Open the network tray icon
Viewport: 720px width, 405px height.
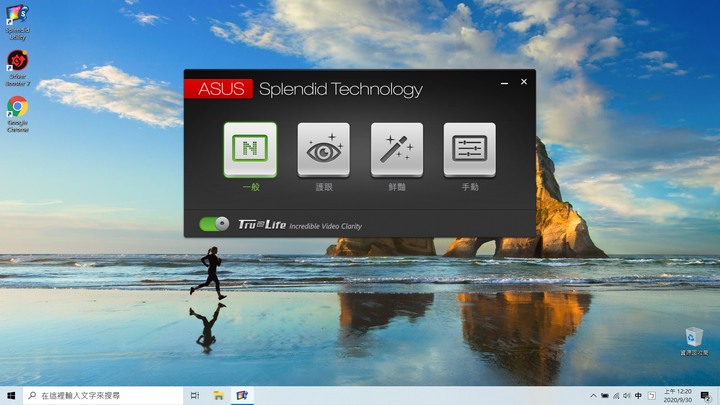pos(616,396)
